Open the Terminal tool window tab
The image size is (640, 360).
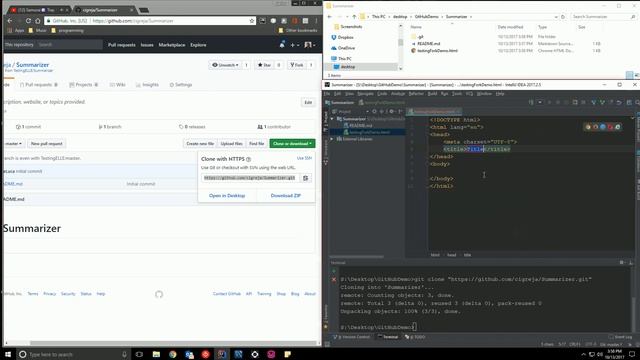388,337
